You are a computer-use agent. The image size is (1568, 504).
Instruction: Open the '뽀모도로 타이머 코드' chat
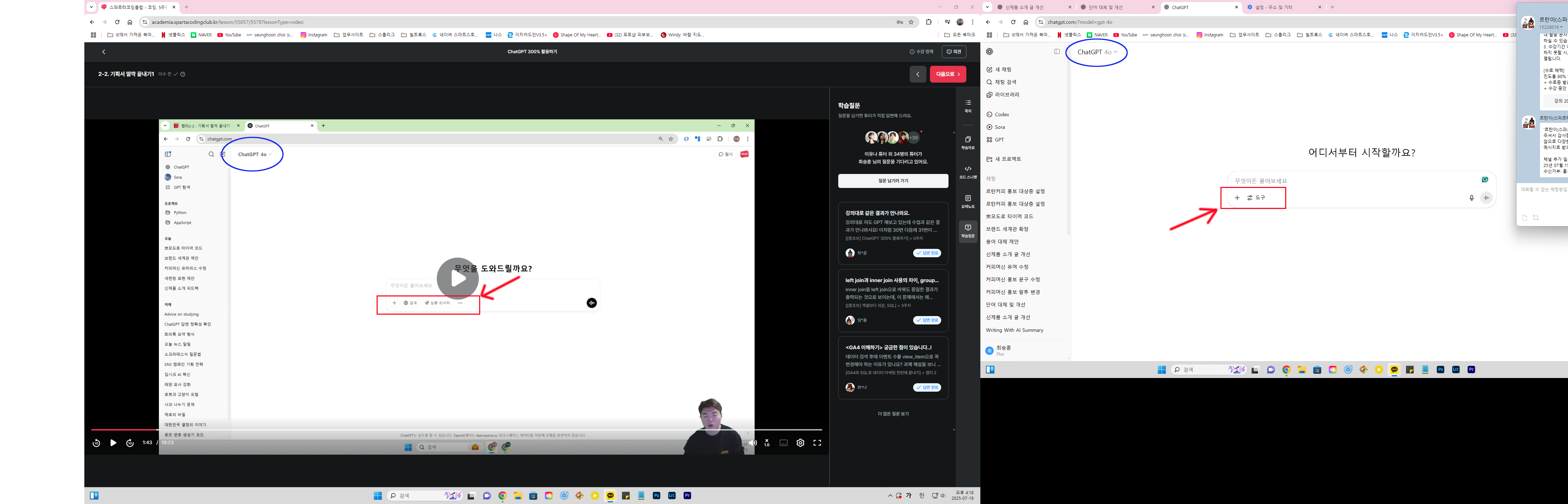1010,217
